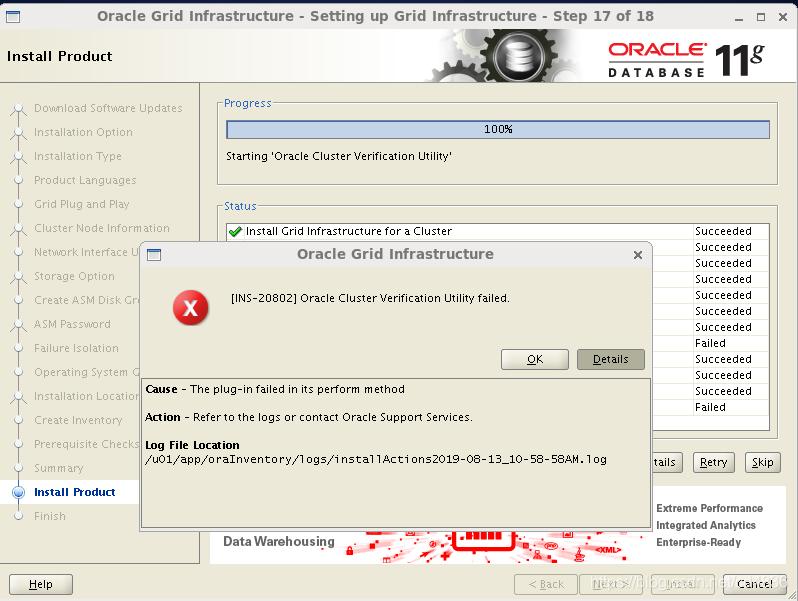Click the 100% progress bar
Viewport: 798px width, 601px height.
coord(498,129)
